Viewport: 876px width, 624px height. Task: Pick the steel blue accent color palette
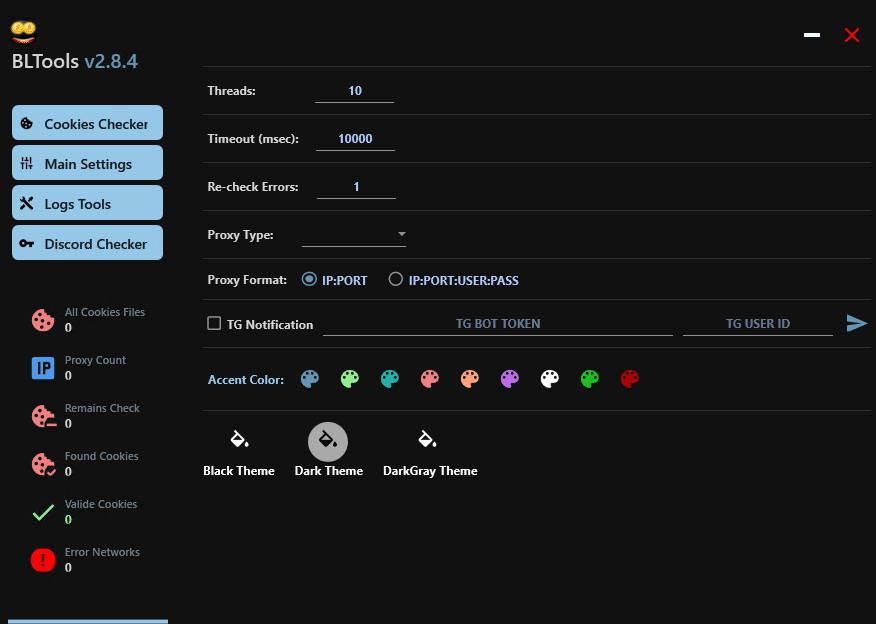coord(310,379)
